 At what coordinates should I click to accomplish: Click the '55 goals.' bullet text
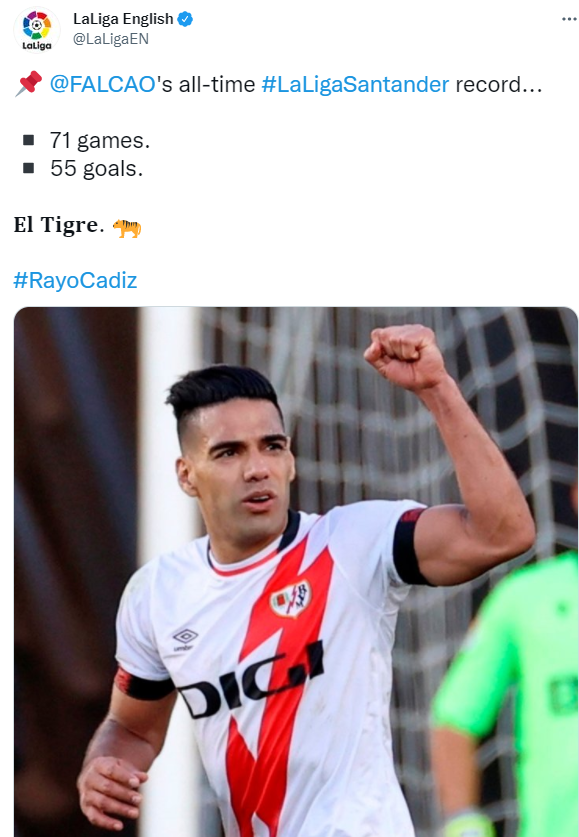pyautogui.click(x=97, y=169)
